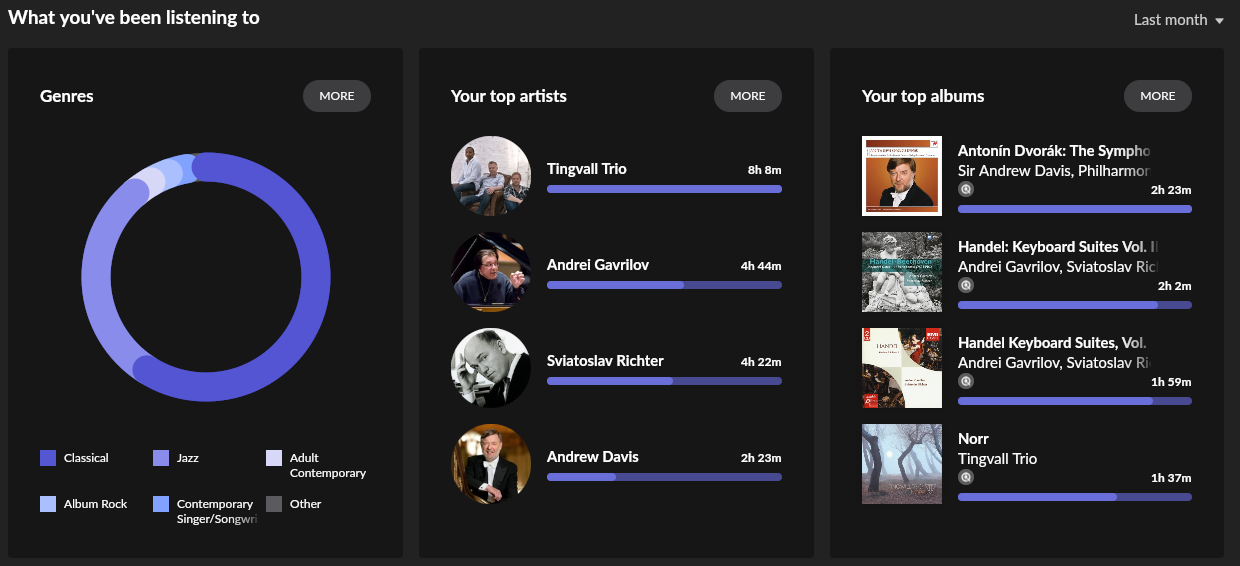Viewport: 1240px width, 566px height.
Task: Click MORE button in top albums panel
Action: click(1158, 96)
